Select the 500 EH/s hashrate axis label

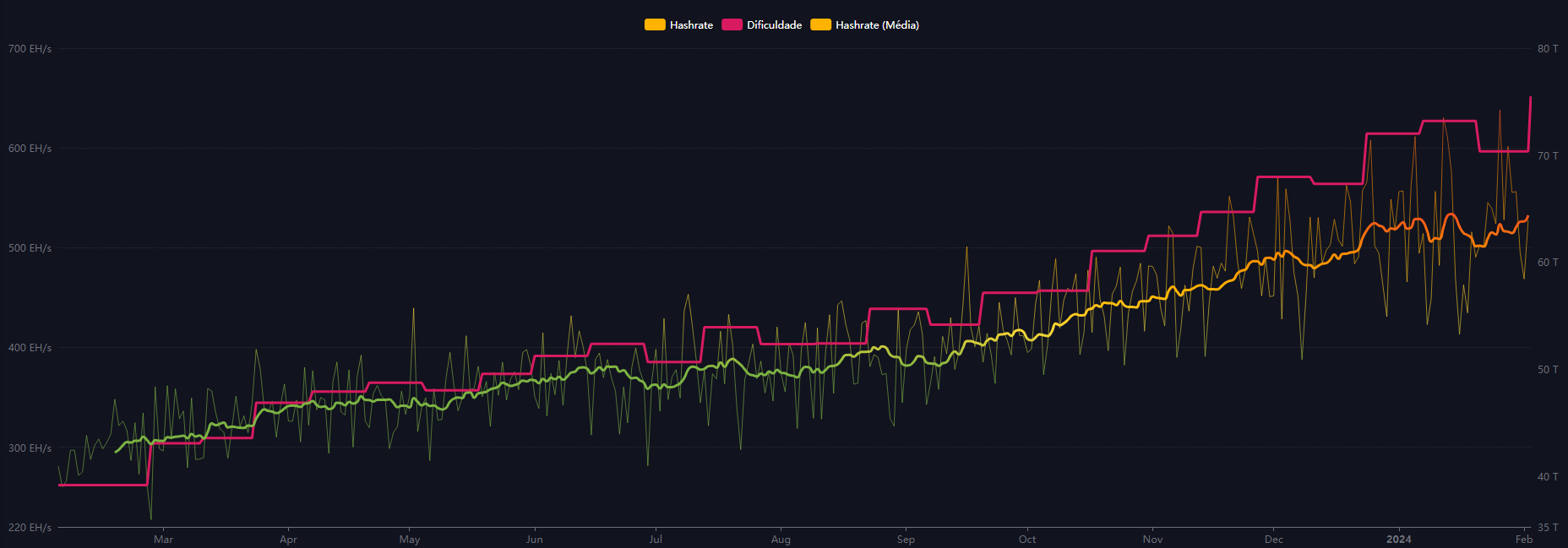pos(30,248)
